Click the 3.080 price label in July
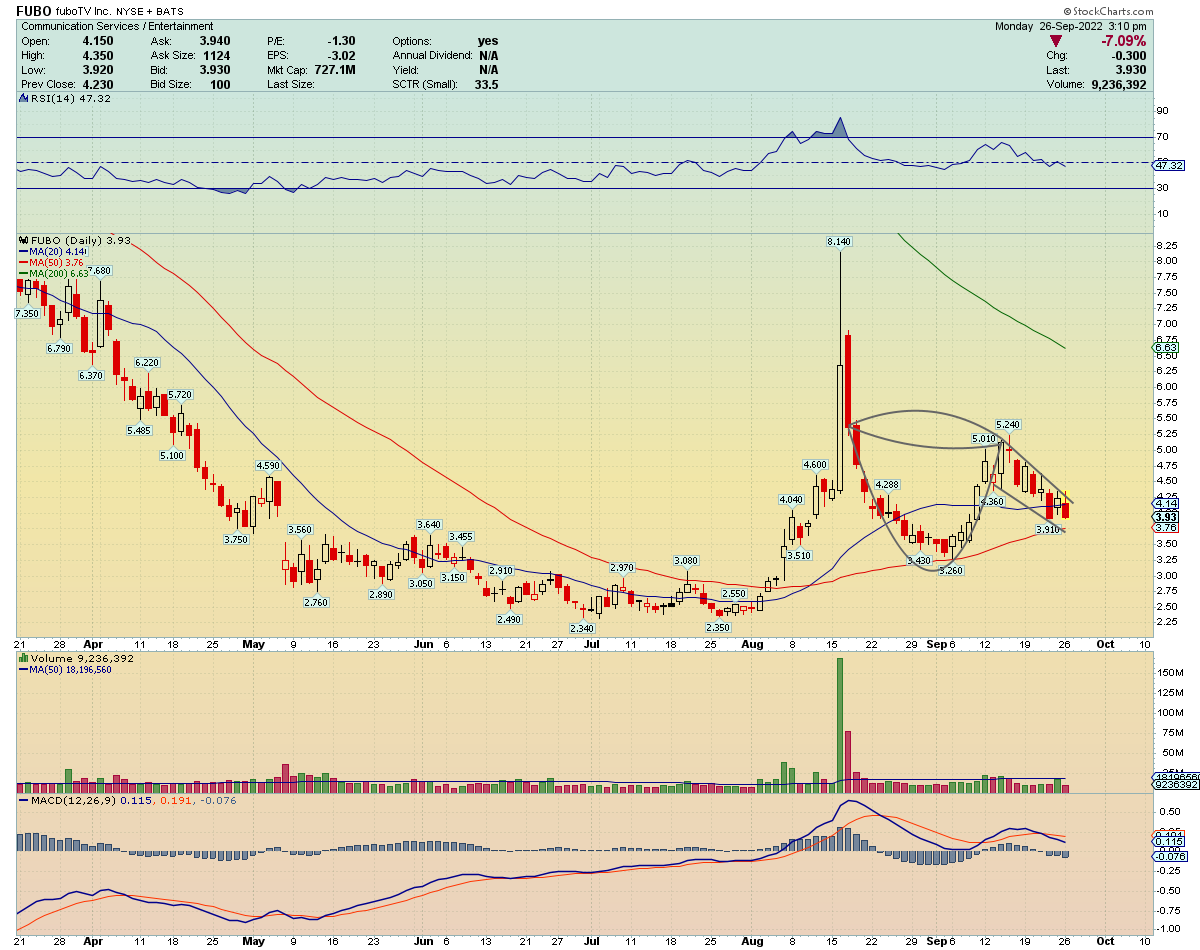Viewport: 1200px width, 950px height. pyautogui.click(x=686, y=561)
